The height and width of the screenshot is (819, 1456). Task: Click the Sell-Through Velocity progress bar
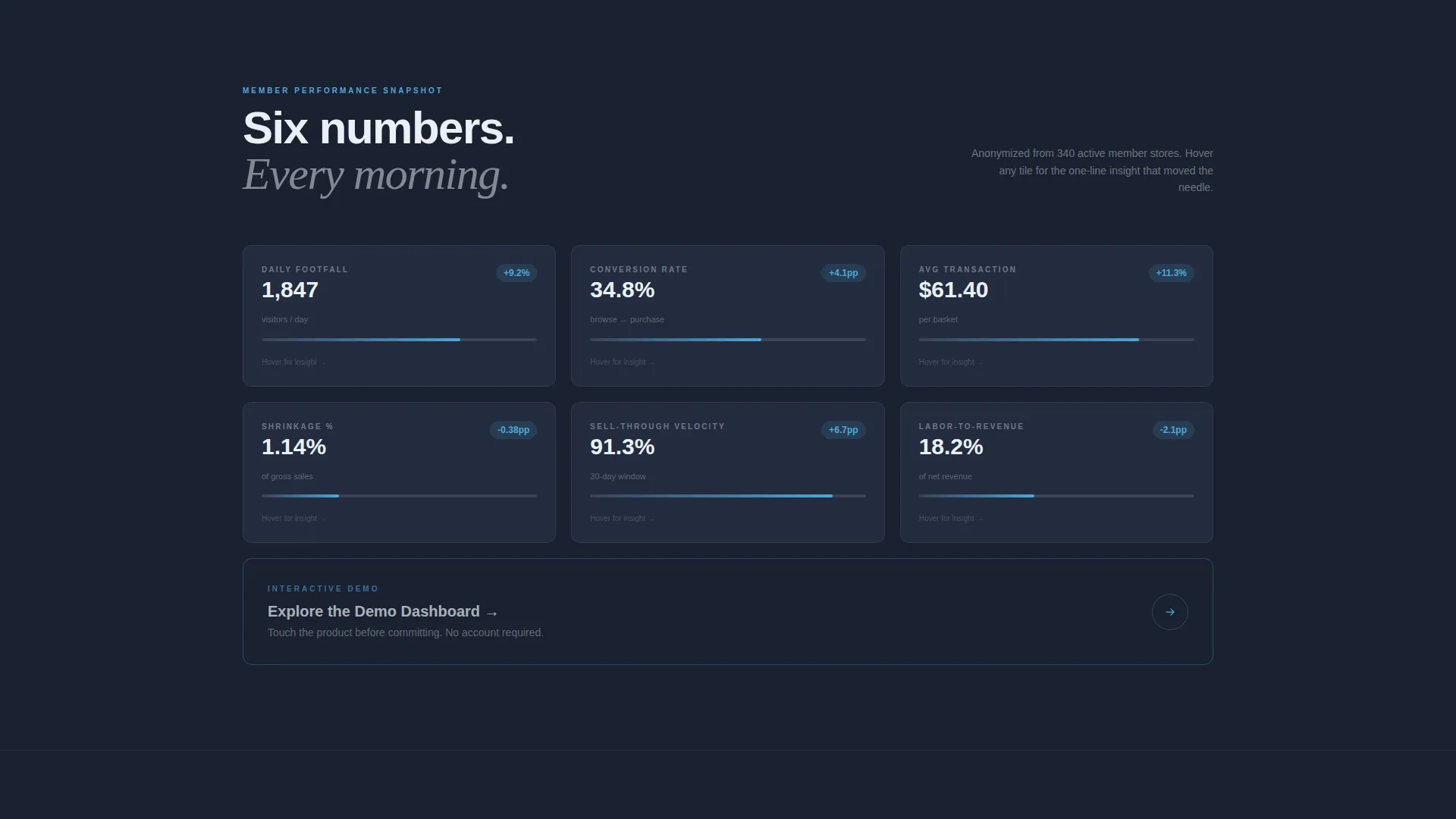tap(728, 496)
